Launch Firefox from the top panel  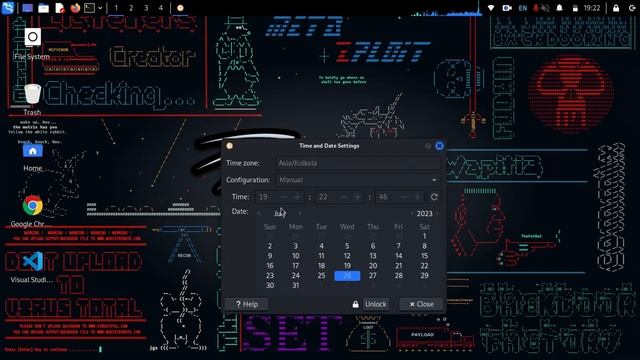[x=75, y=8]
